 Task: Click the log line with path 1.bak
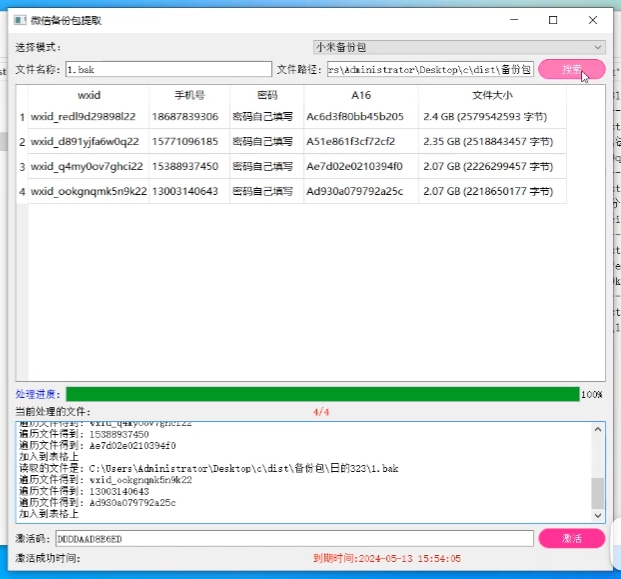coord(209,469)
